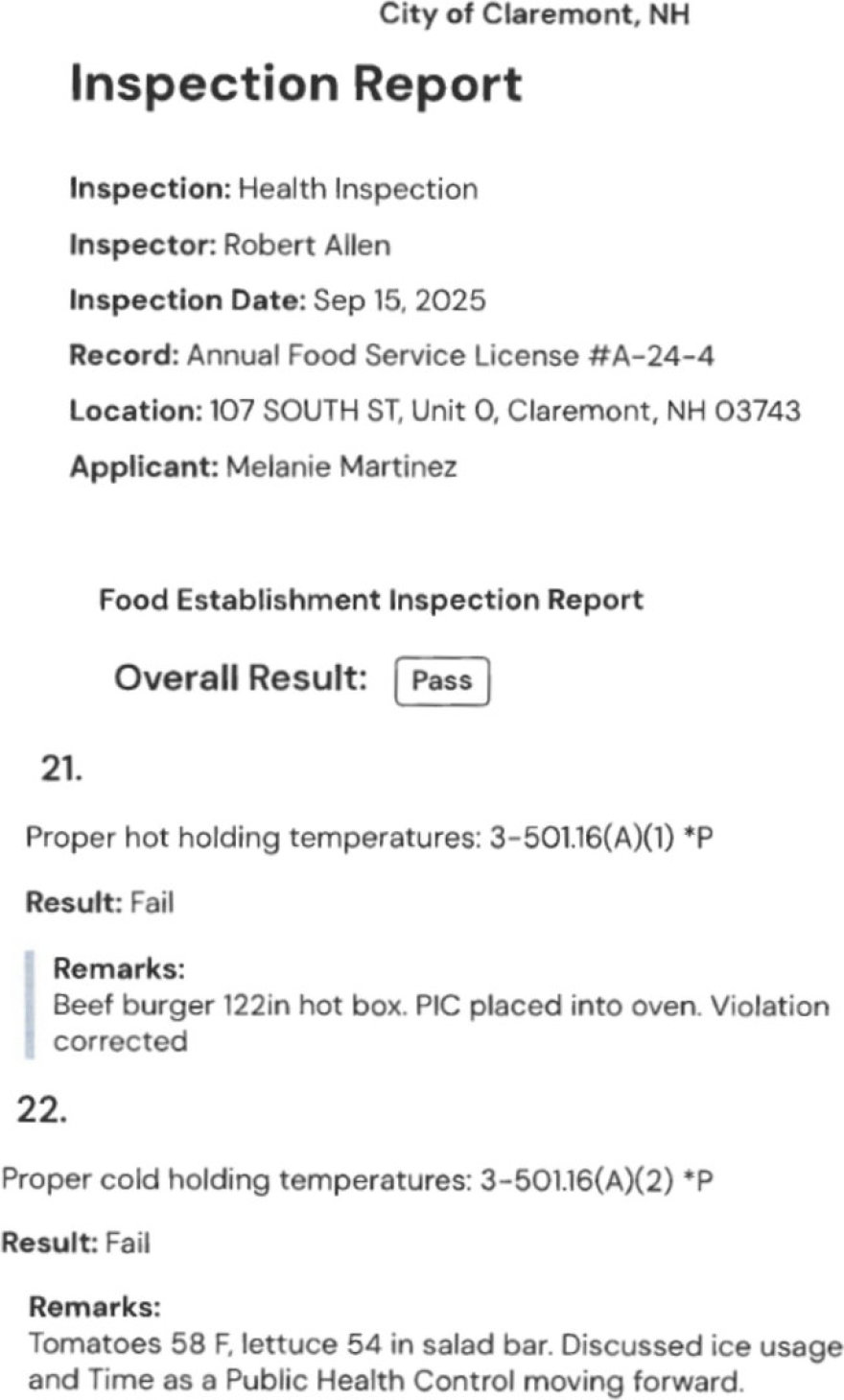Open Annual Food Service License #A-24-4 record
Screen dimensions: 844x1400
(450, 356)
